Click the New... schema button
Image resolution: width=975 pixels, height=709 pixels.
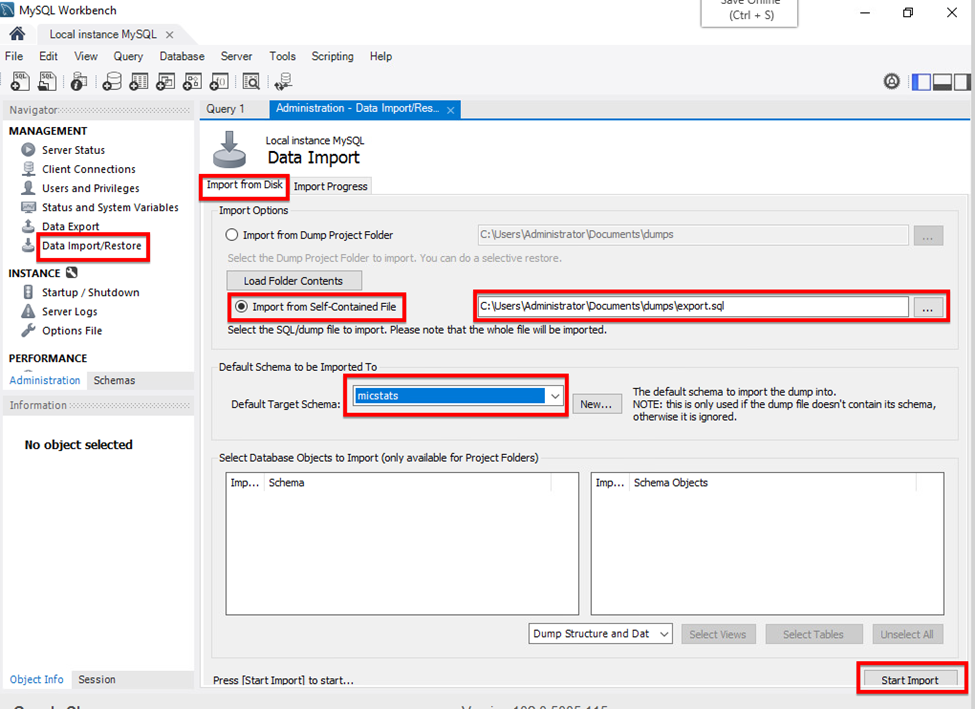[x=596, y=404]
